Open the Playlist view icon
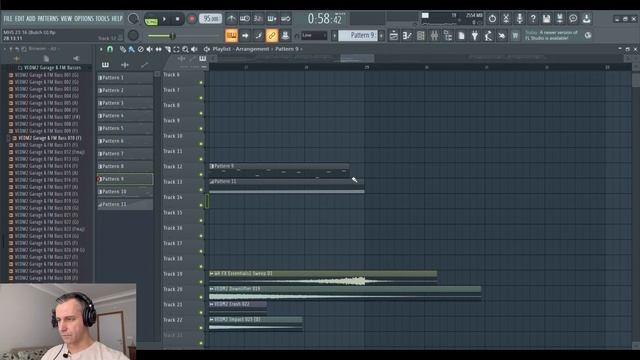This screenshot has width=640, height=360. (393, 36)
